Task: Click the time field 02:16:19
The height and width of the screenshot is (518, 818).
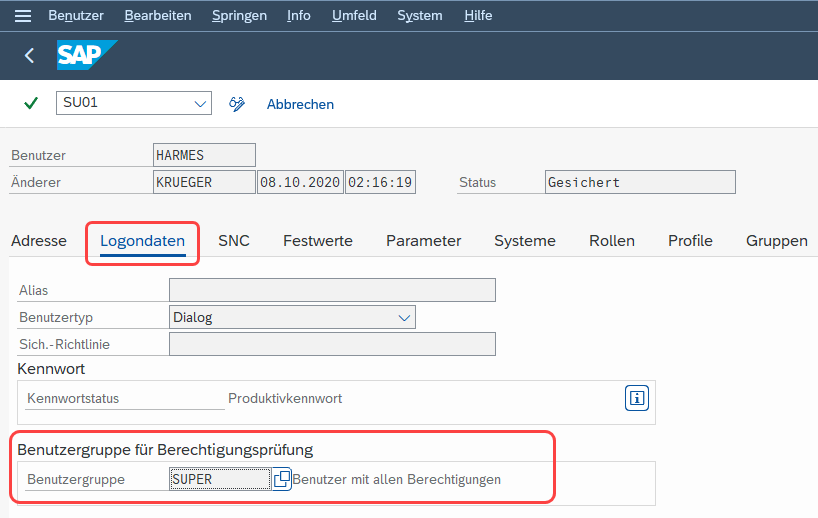Action: (x=380, y=182)
